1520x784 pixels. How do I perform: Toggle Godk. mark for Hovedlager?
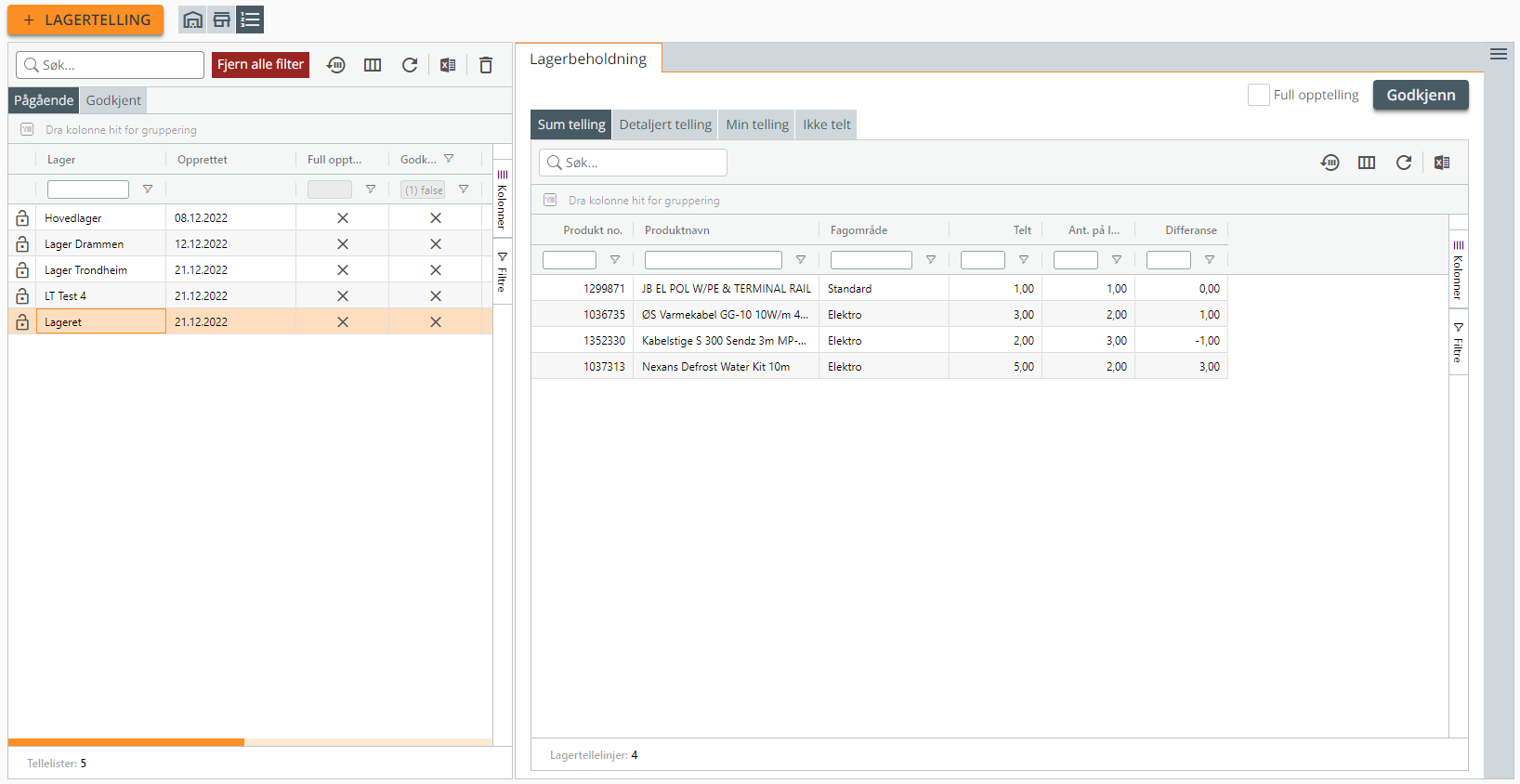436,217
